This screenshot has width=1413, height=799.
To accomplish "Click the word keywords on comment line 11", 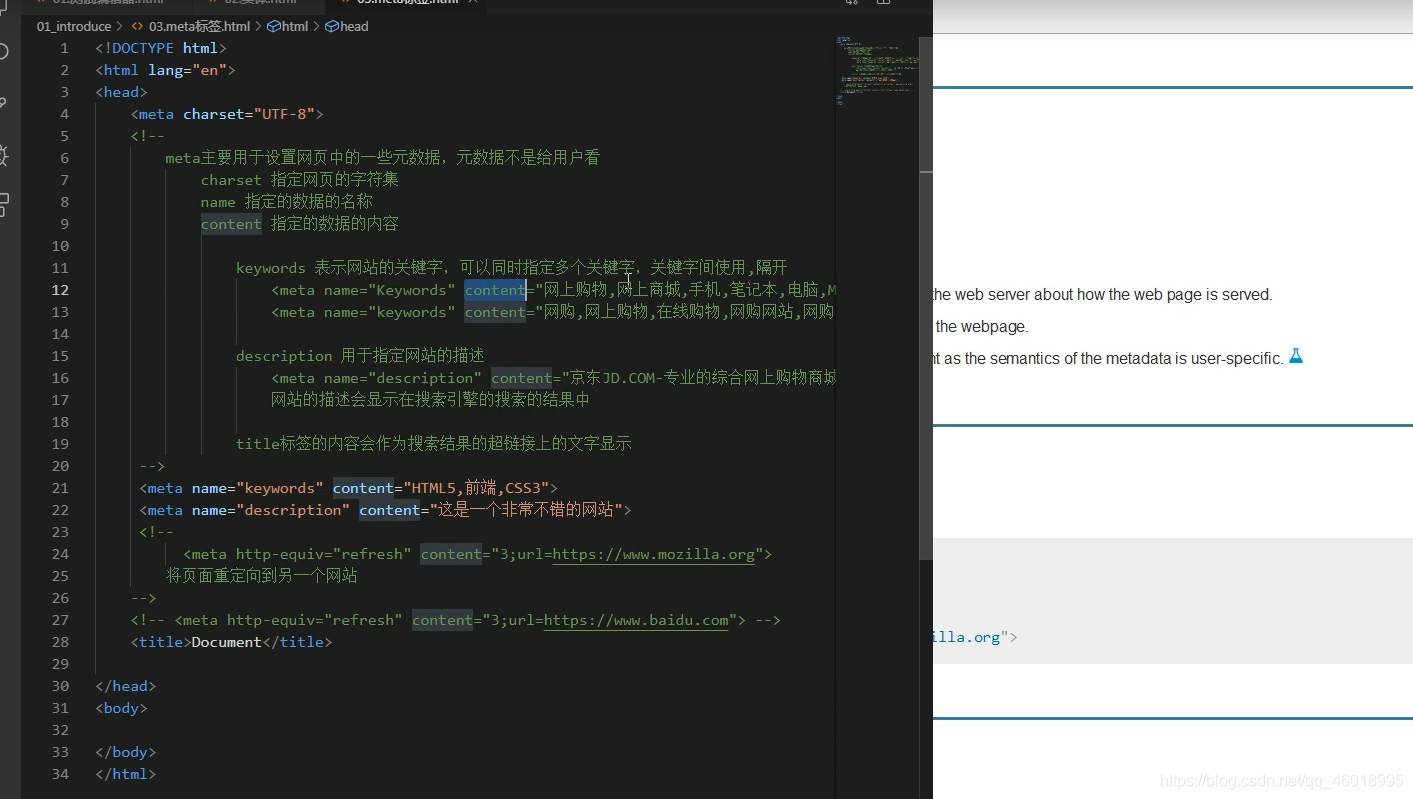I will point(271,268).
